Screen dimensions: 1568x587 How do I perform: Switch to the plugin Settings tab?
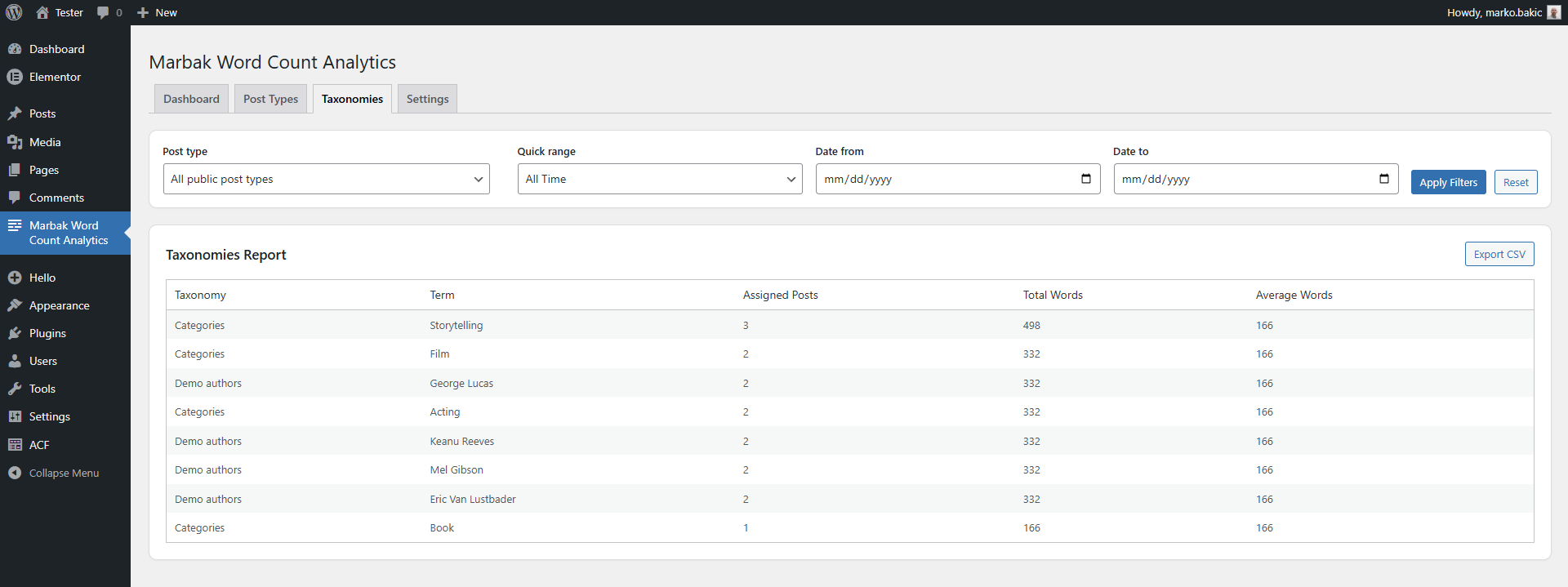pos(427,99)
